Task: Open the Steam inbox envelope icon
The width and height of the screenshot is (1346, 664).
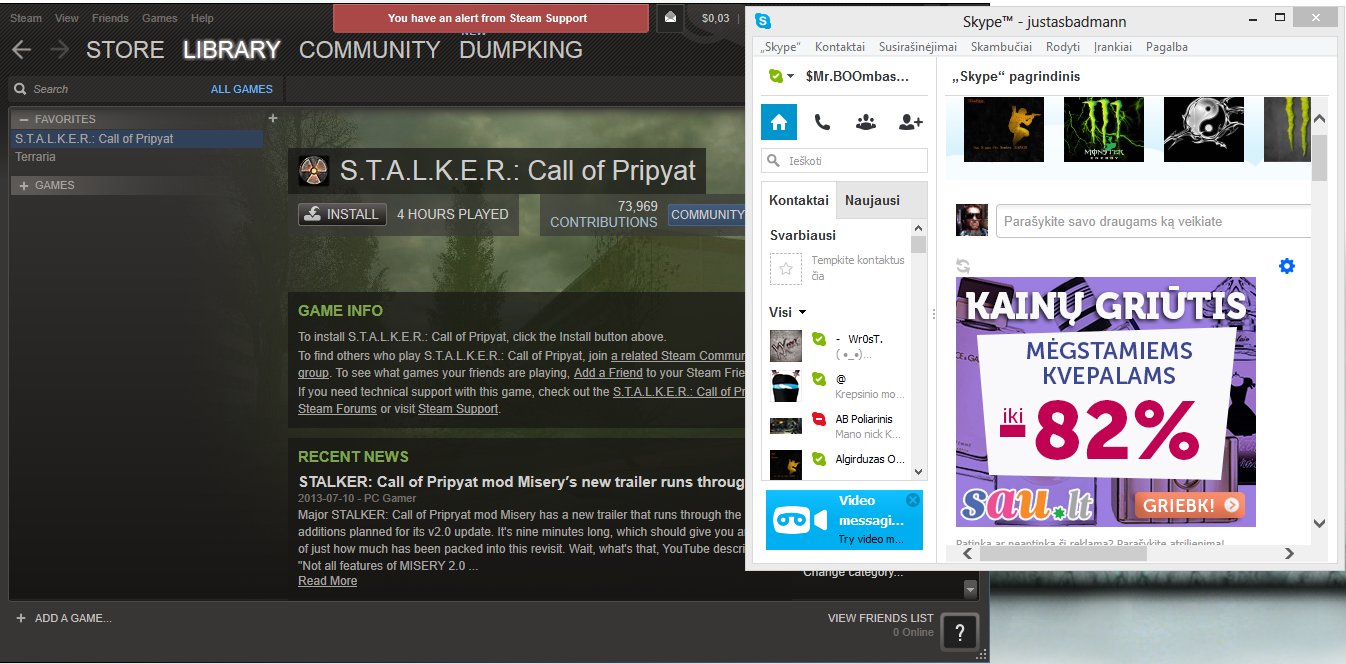Action: 670,17
